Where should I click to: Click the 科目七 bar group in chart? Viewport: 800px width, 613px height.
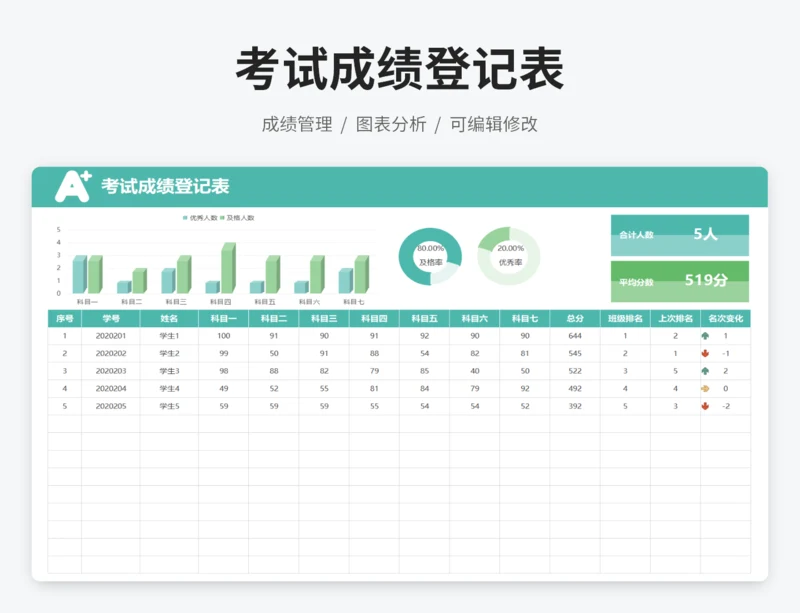[354, 274]
